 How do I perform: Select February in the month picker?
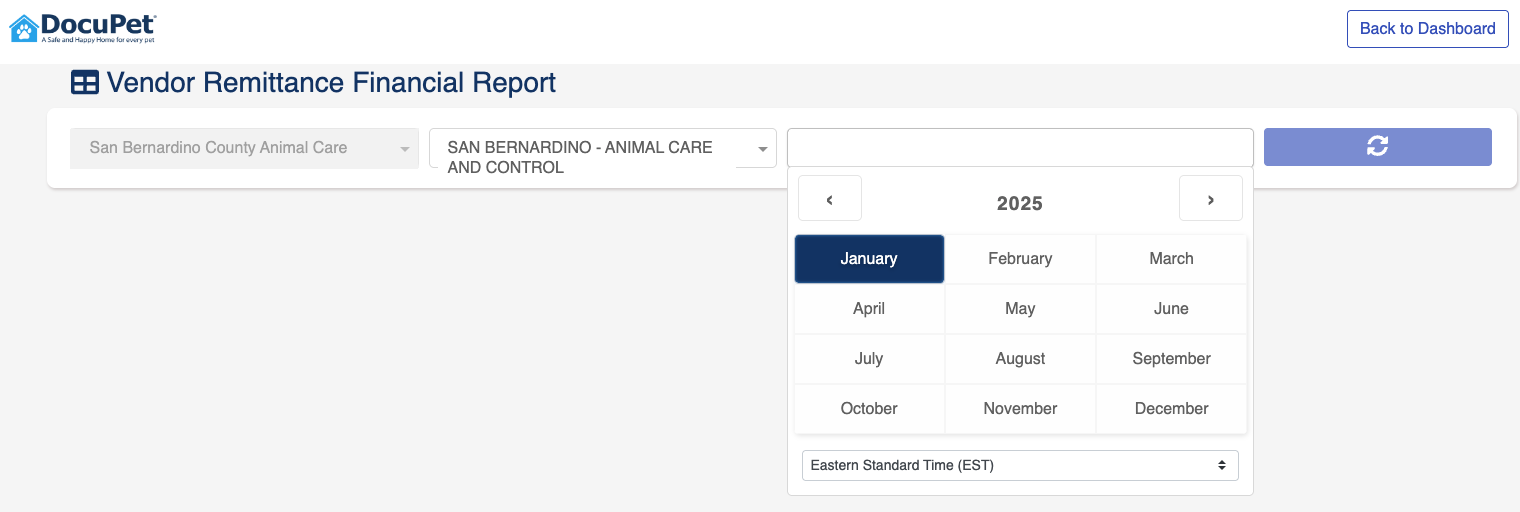click(x=1020, y=259)
